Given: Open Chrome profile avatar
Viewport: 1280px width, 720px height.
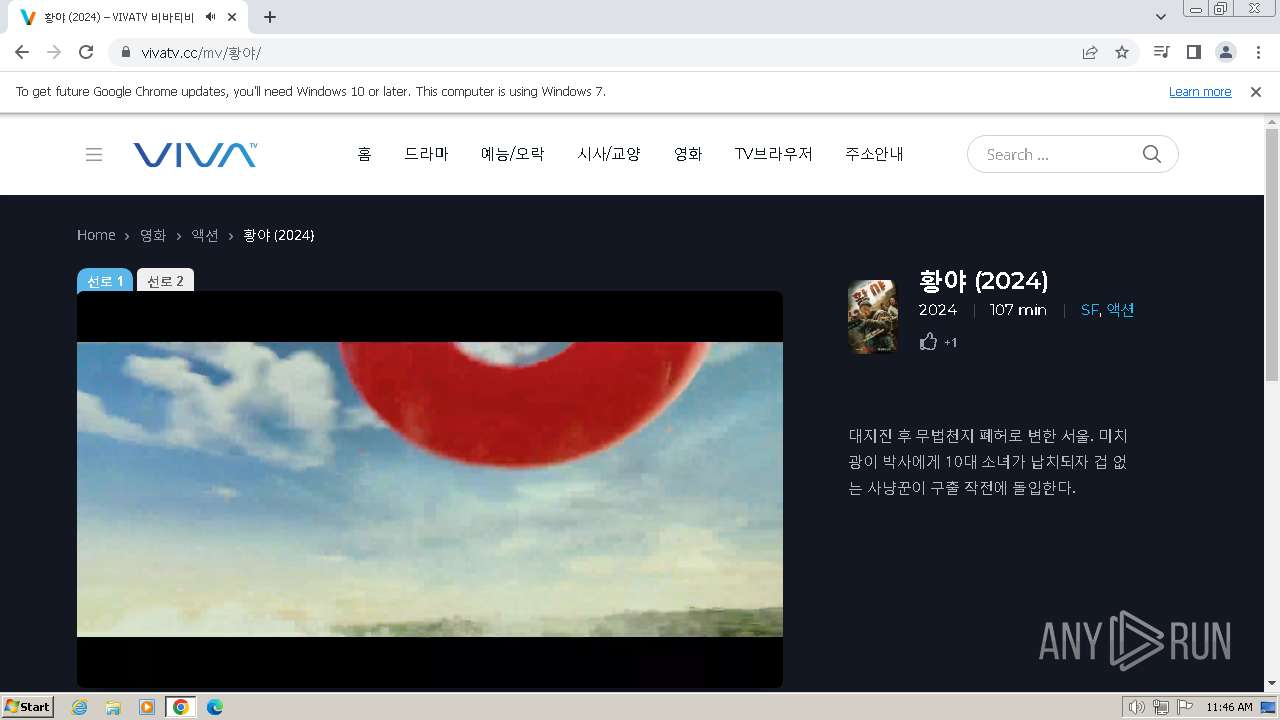Looking at the screenshot, I should [1226, 52].
